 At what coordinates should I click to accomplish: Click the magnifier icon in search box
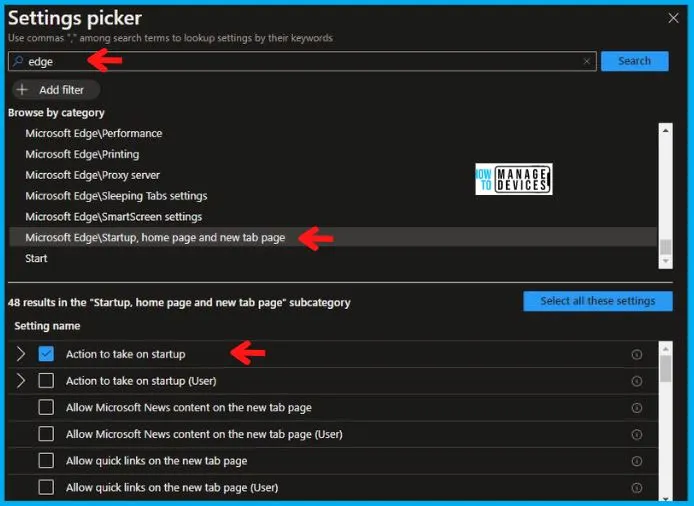tap(18, 61)
